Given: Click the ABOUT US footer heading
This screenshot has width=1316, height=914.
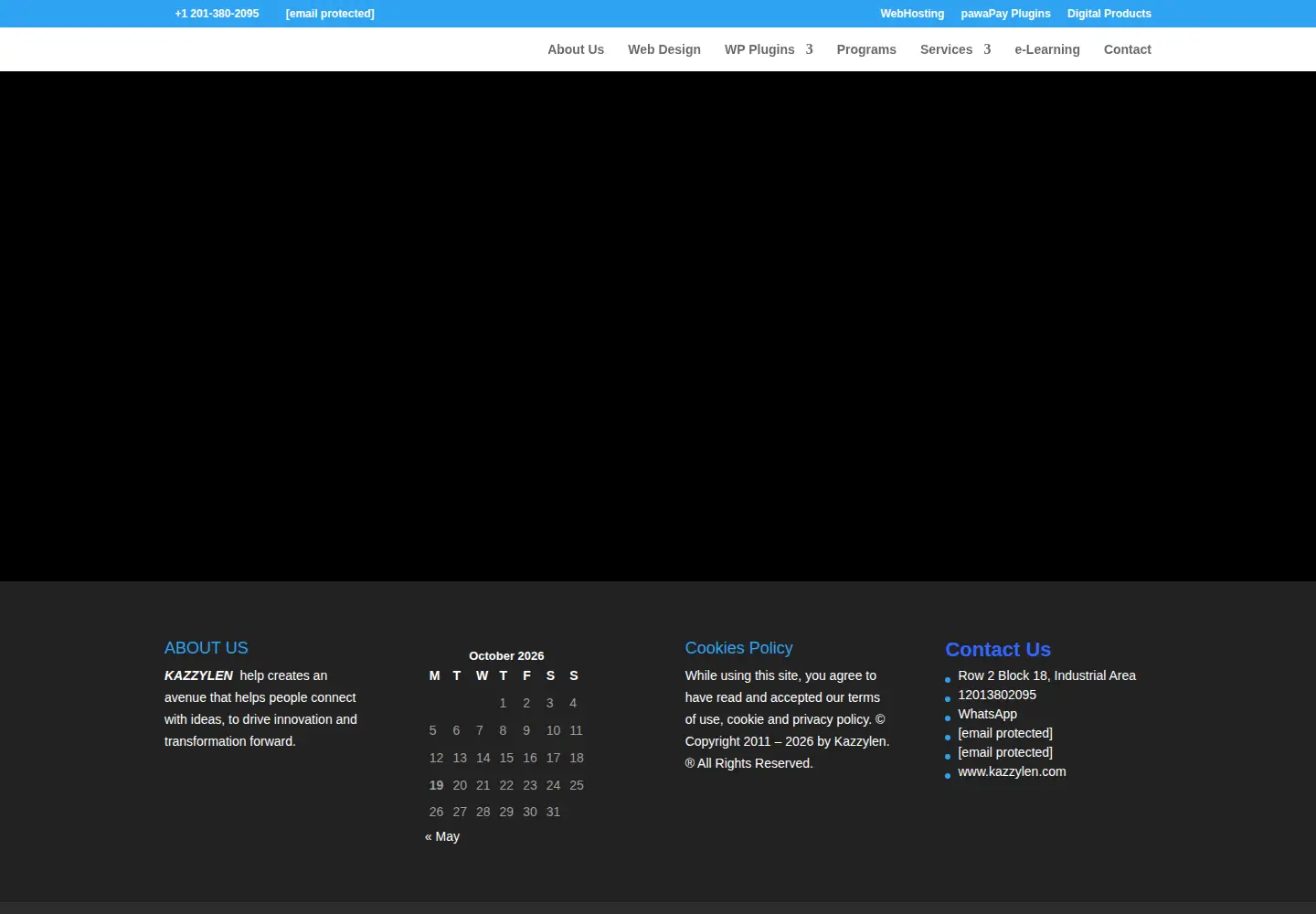Looking at the screenshot, I should [x=207, y=648].
